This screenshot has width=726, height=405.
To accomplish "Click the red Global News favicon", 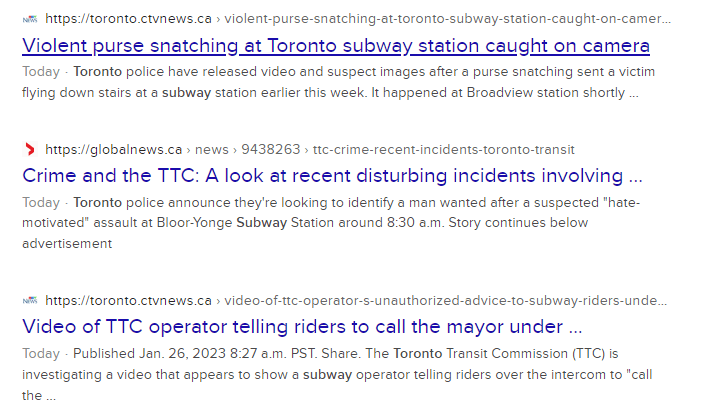I will pos(30,150).
